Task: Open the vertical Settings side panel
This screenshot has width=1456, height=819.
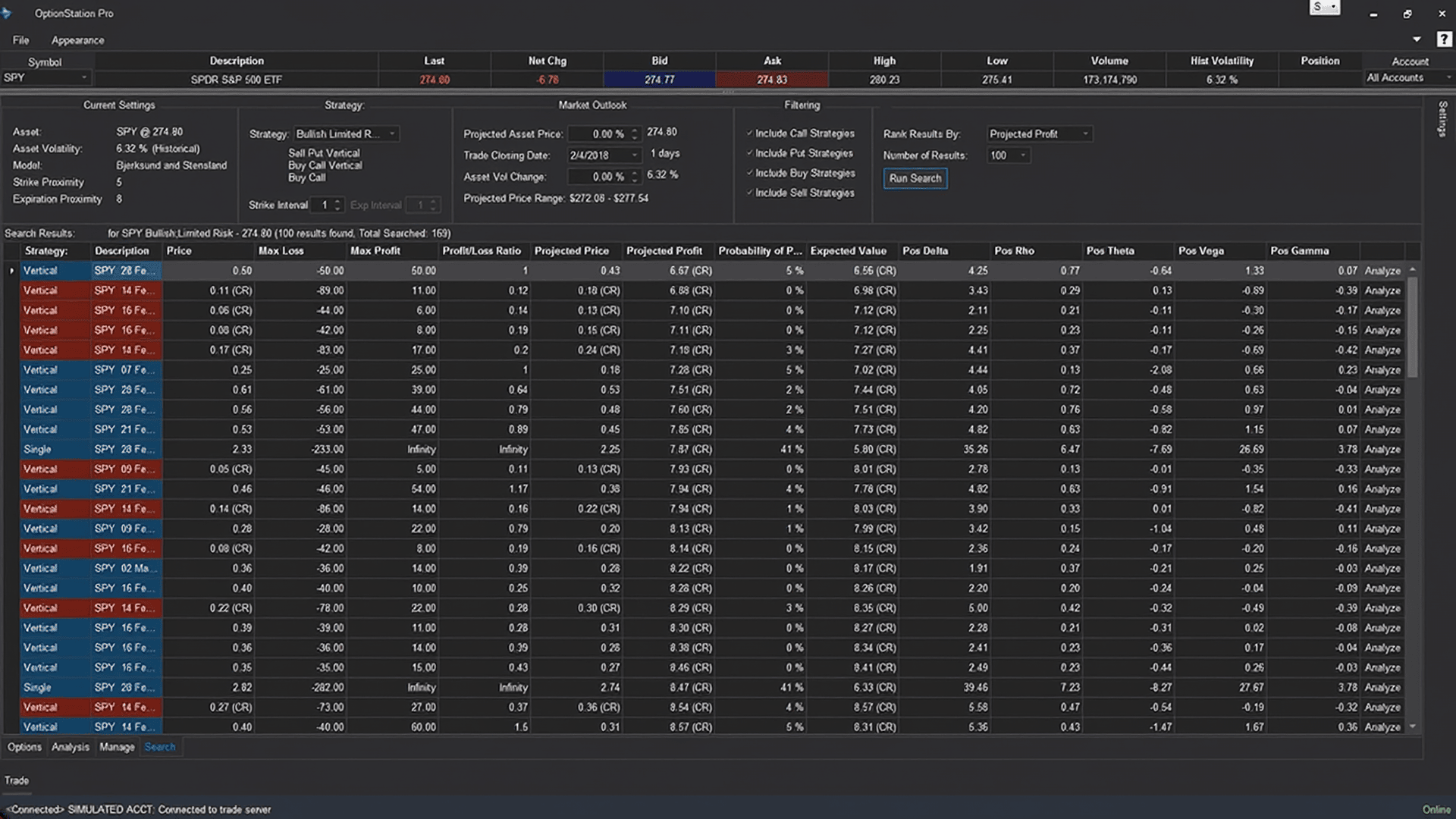Action: pyautogui.click(x=1442, y=119)
